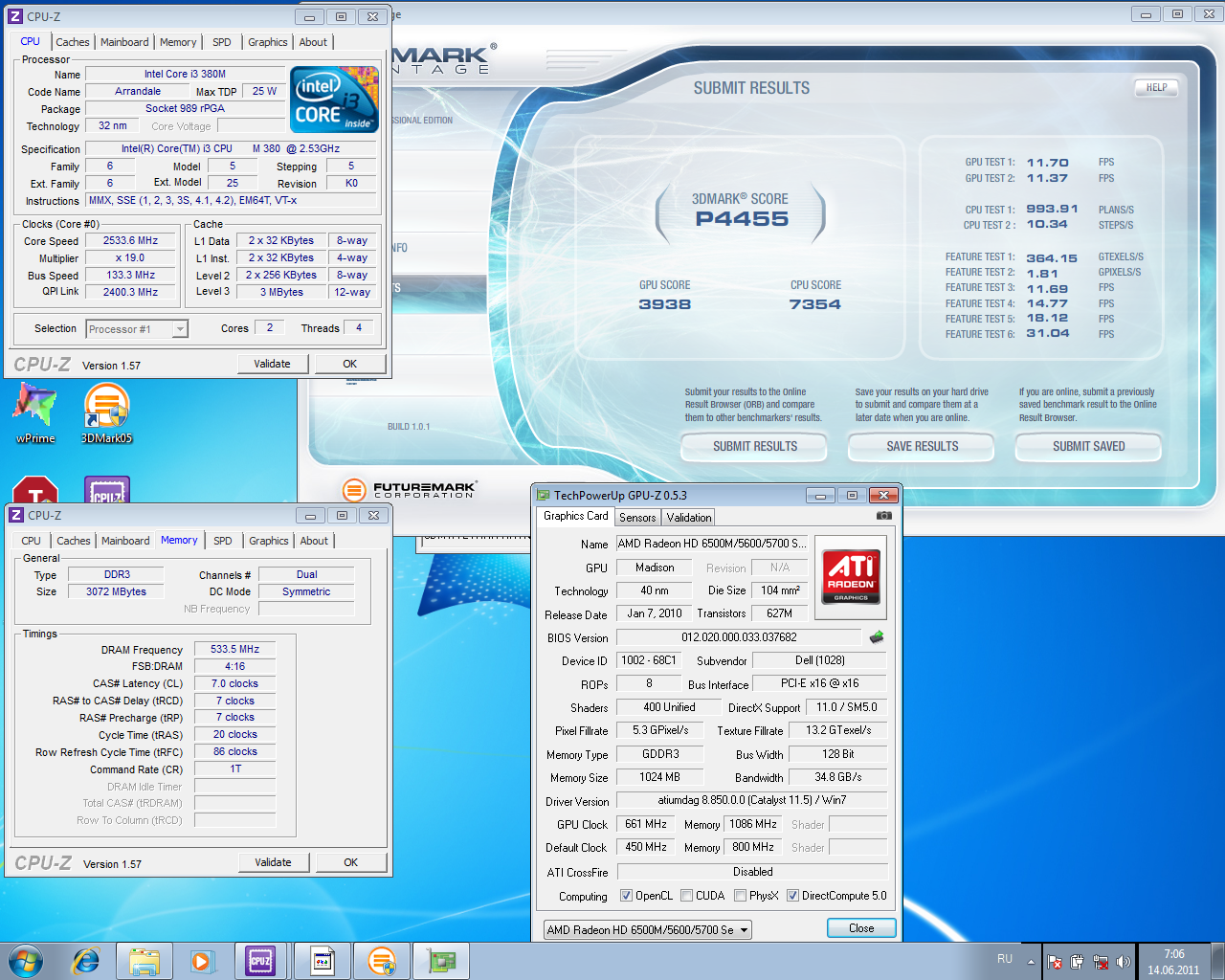Click the Core Speed value 2533.6 MHz
Screen dimensions: 1225x980
(x=131, y=241)
